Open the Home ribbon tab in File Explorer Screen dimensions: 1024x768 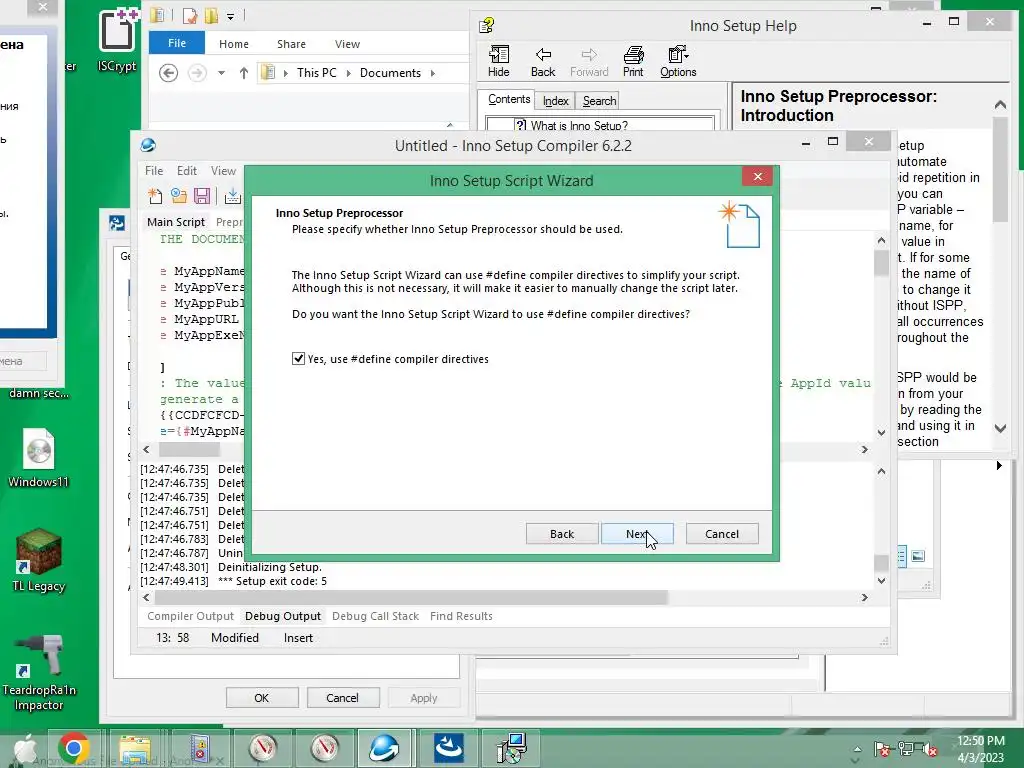[x=234, y=44]
